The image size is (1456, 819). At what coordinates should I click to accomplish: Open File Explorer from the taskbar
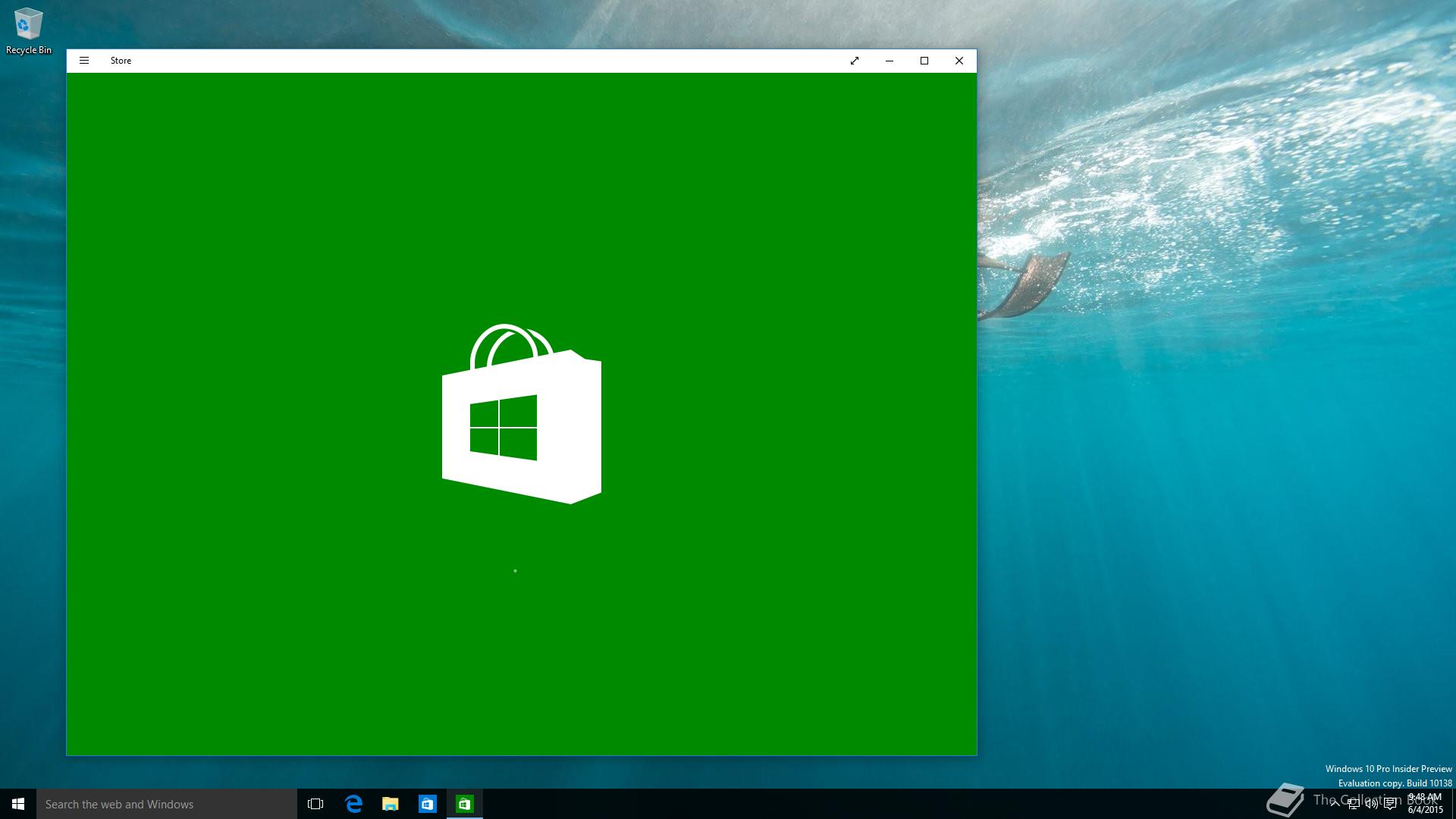[391, 804]
